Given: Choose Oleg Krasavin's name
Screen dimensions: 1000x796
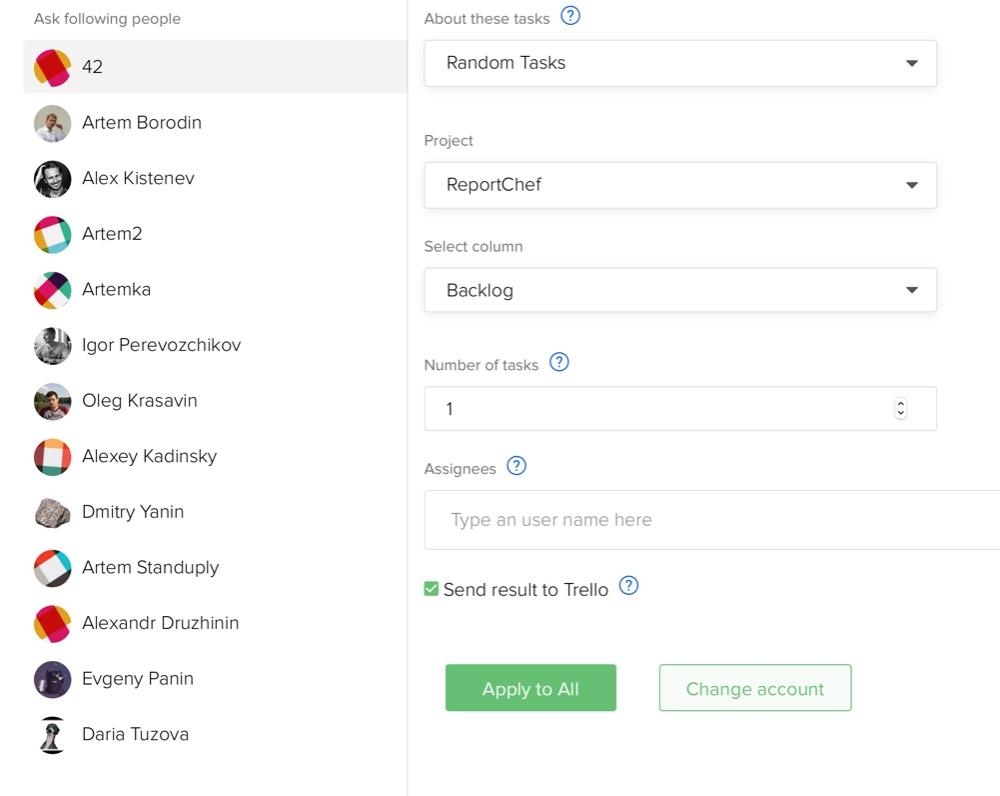Looking at the screenshot, I should coord(140,401).
